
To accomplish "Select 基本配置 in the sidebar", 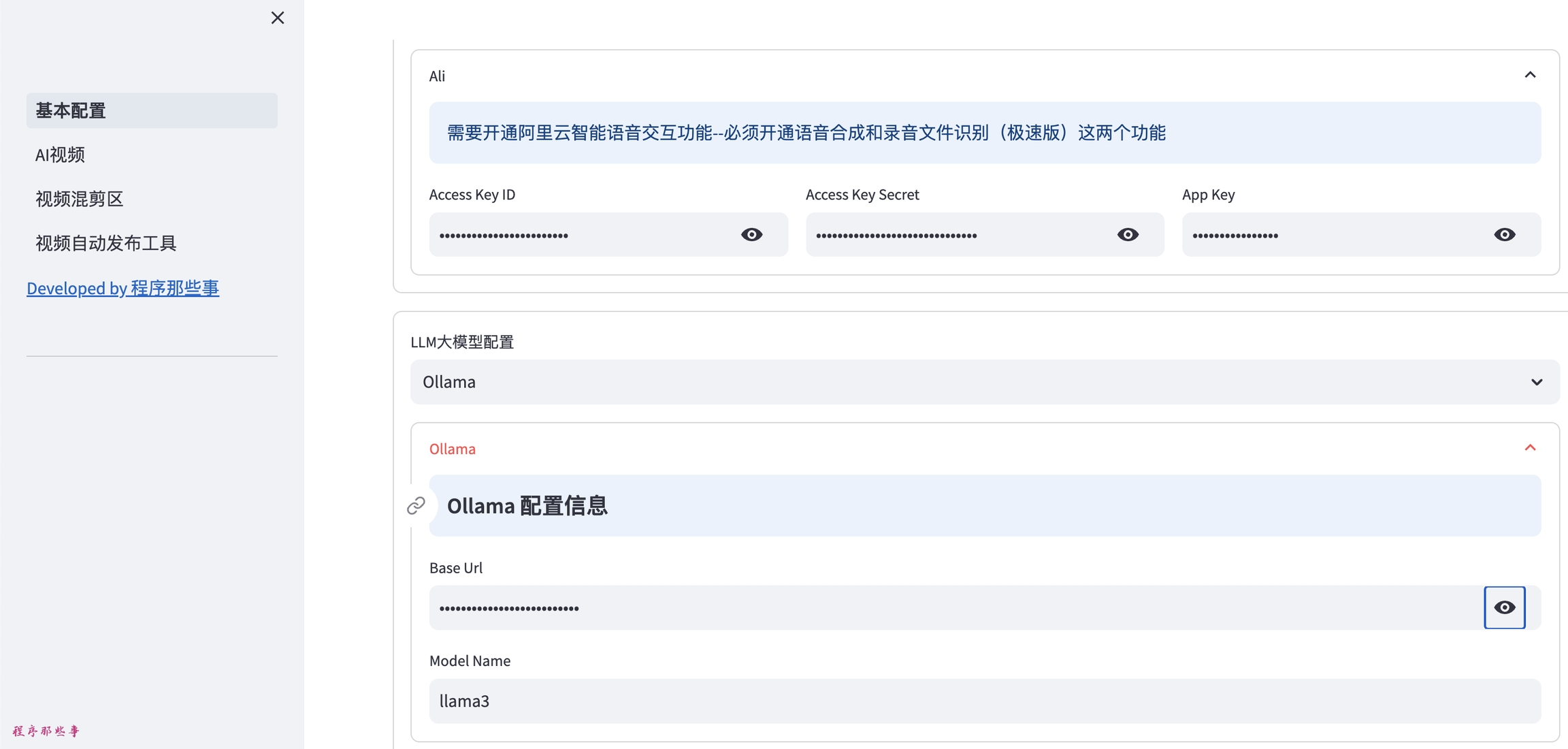I will coord(151,110).
